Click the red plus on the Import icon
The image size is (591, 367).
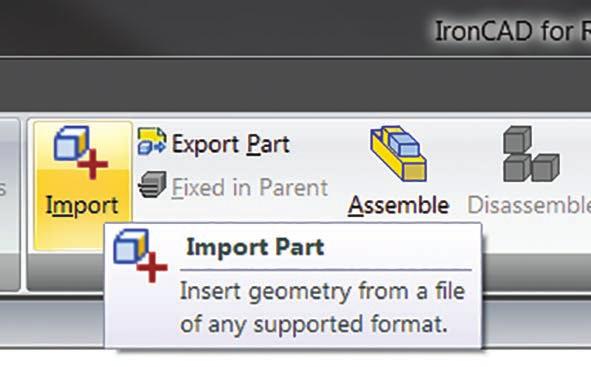[x=93, y=164]
